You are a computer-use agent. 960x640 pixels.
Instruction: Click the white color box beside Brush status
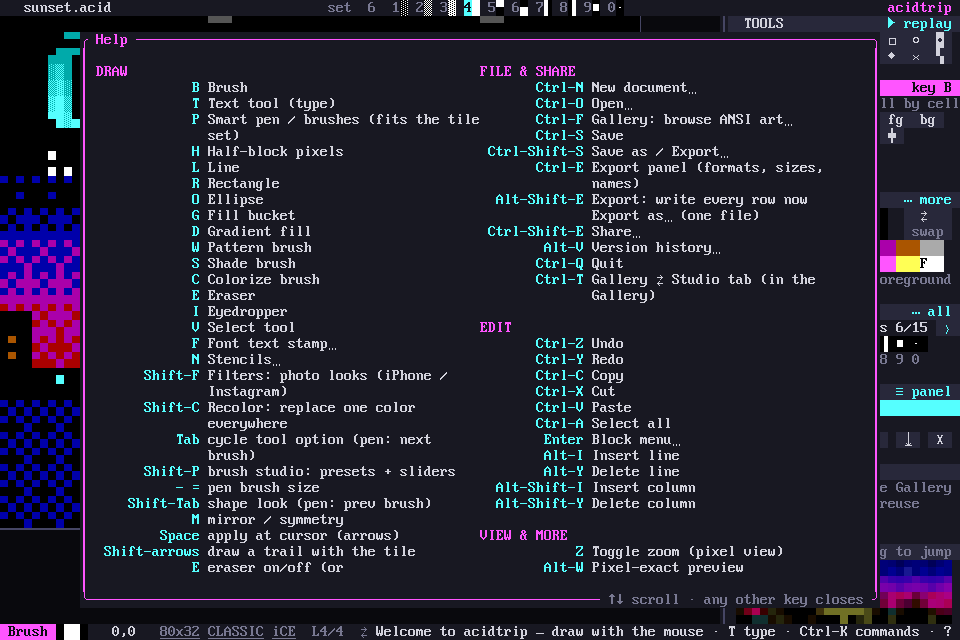72,632
